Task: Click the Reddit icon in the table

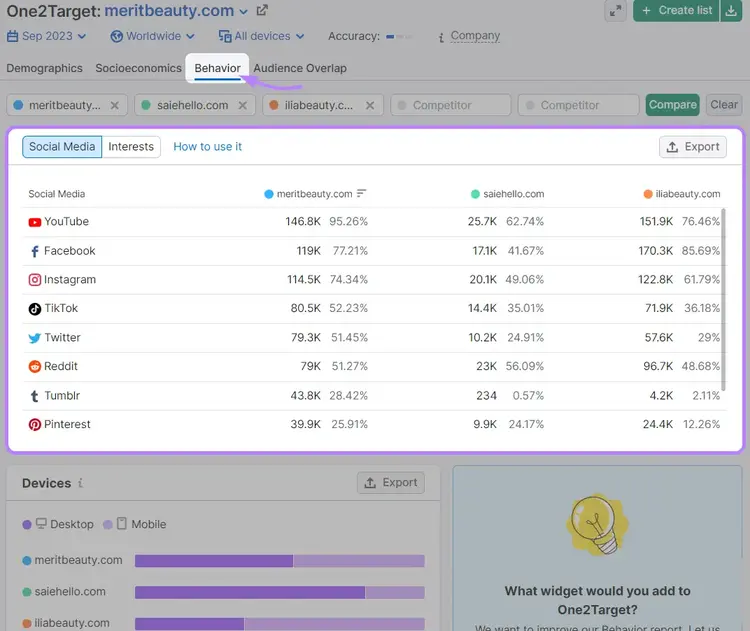Action: tap(34, 367)
